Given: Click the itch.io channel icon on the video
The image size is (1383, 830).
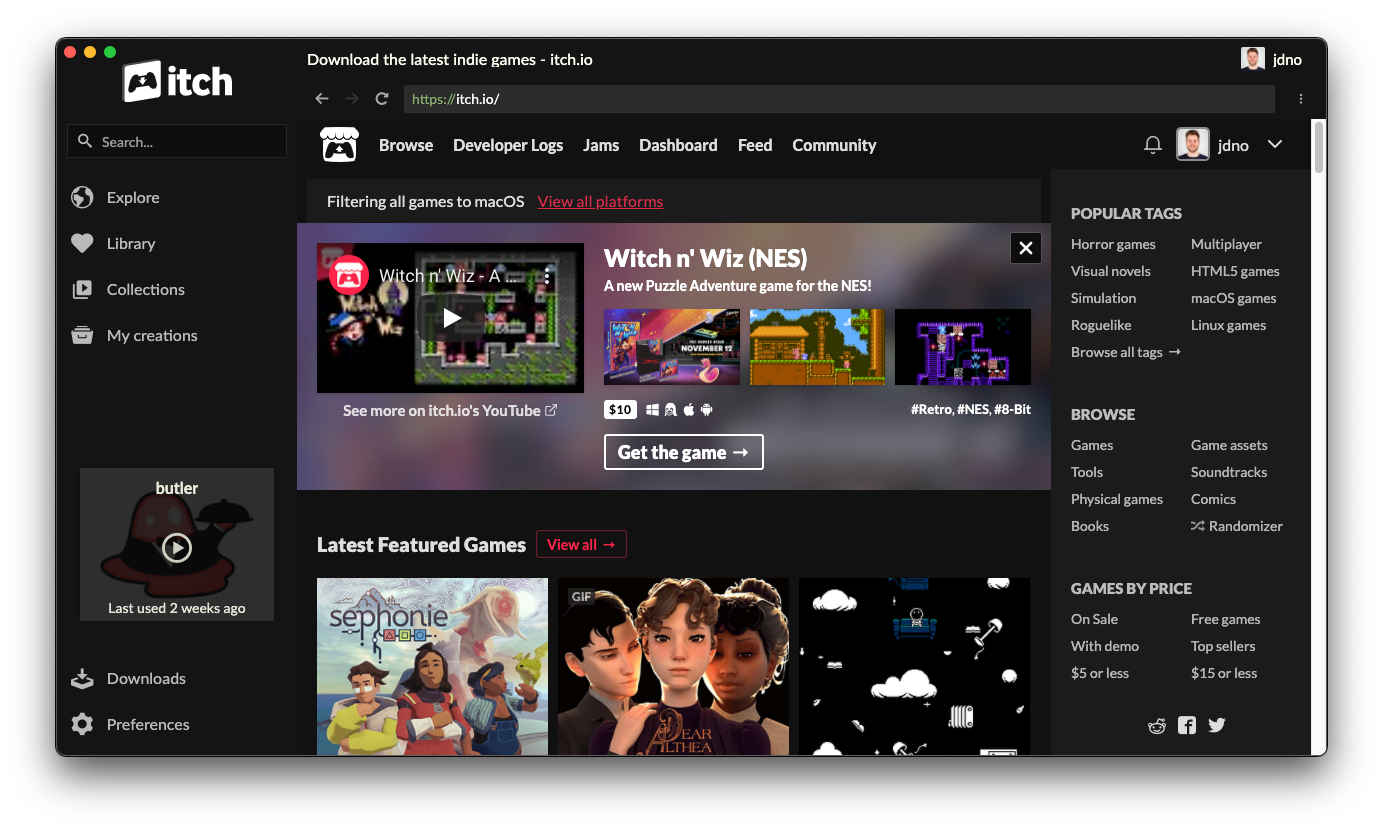Looking at the screenshot, I should (x=349, y=276).
